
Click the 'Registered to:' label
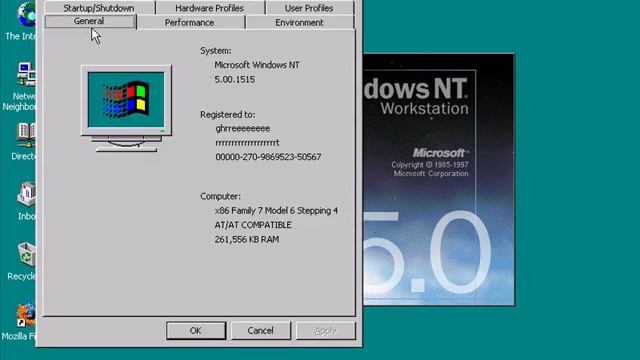(227, 115)
